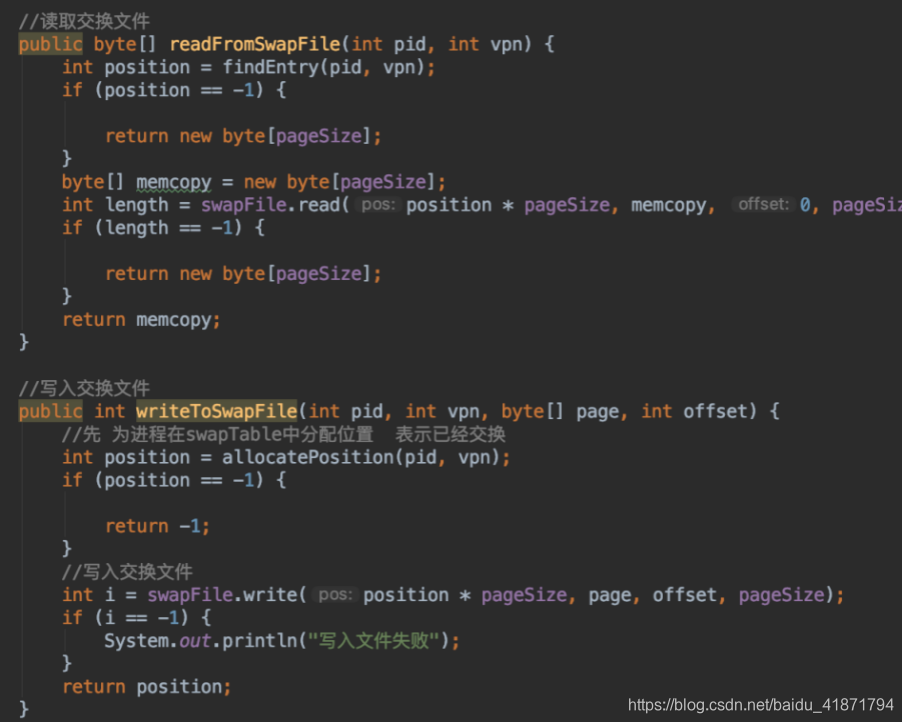Click 'int vpn' parameter of readFromSwapFile

click(x=485, y=44)
